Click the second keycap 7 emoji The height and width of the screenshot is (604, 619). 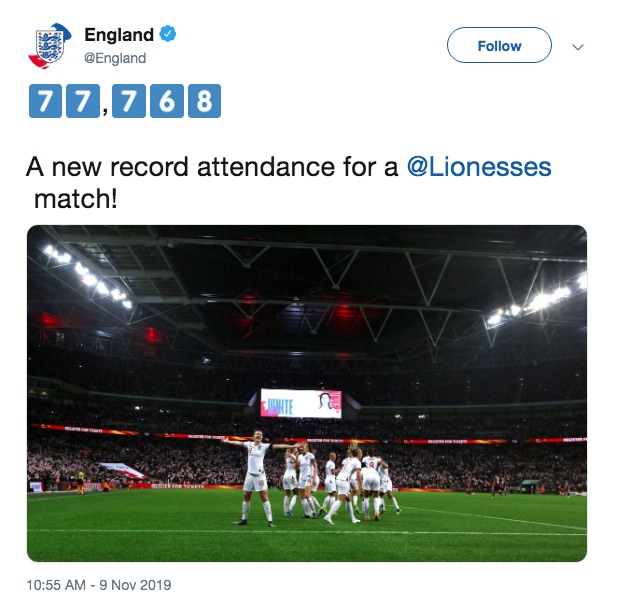click(79, 101)
